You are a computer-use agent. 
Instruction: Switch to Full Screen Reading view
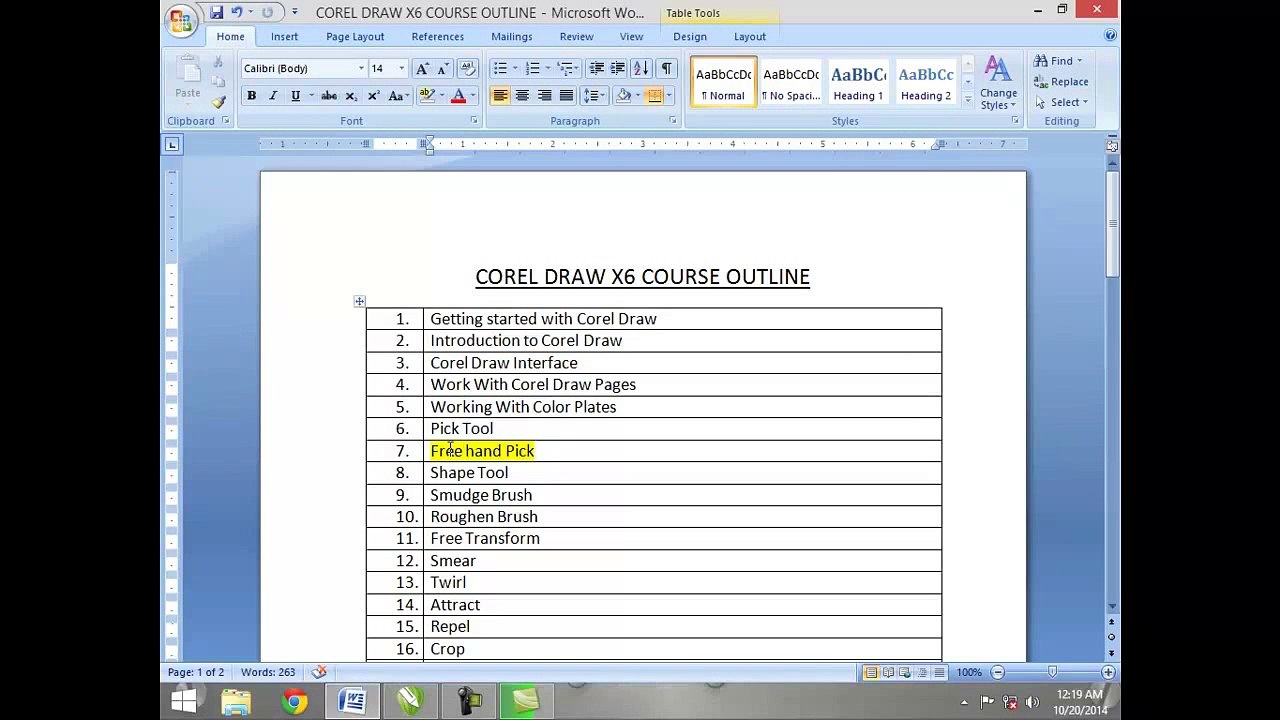tap(888, 673)
